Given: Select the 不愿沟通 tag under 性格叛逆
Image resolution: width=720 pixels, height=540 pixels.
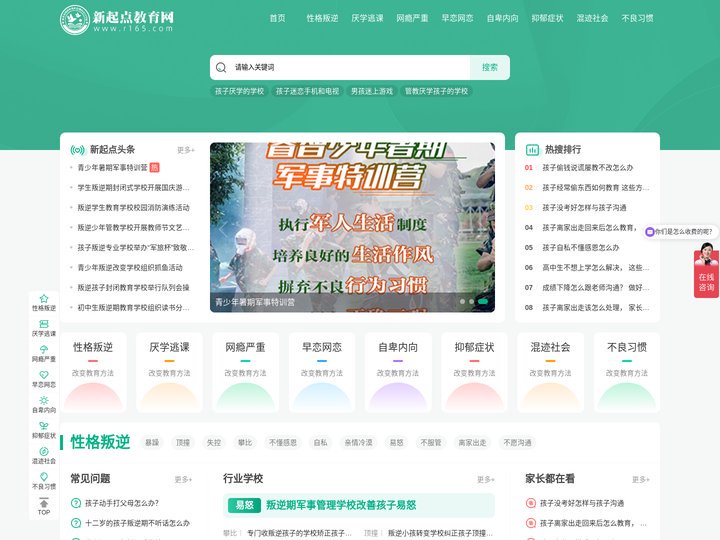Looking at the screenshot, I should tap(518, 443).
